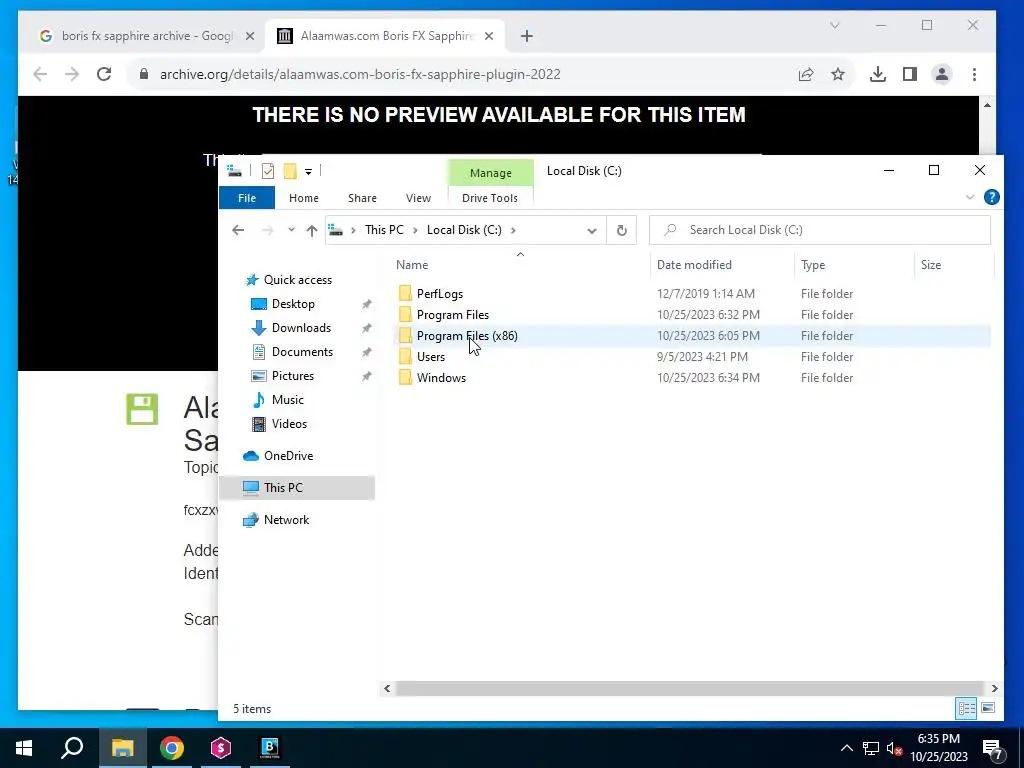Screen dimensions: 1024x768
Task: Switch to the Home ribbon tab
Action: 304,198
